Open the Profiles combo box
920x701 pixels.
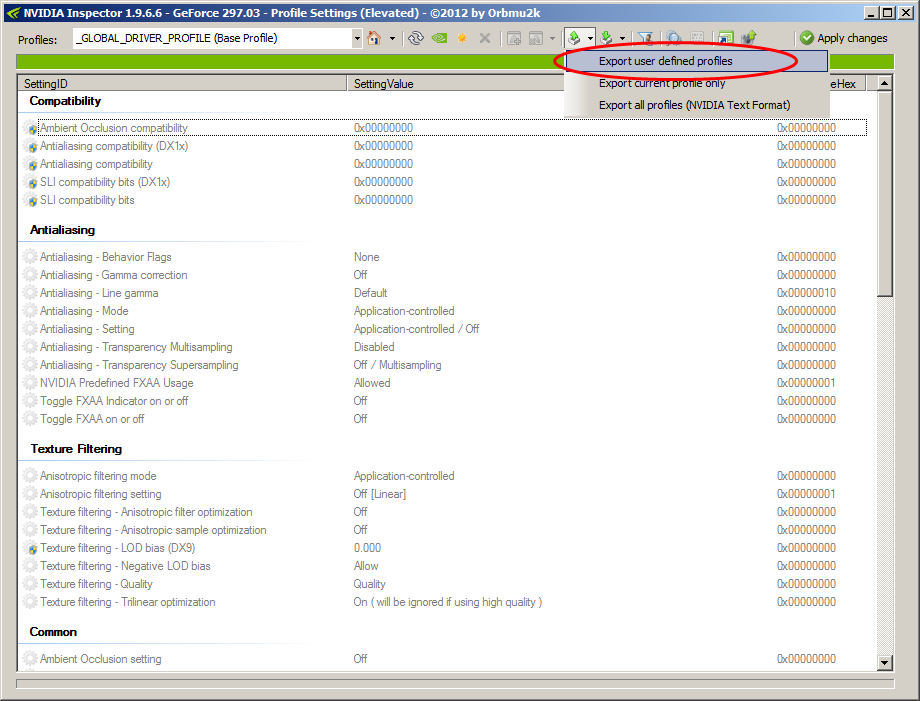pos(218,38)
